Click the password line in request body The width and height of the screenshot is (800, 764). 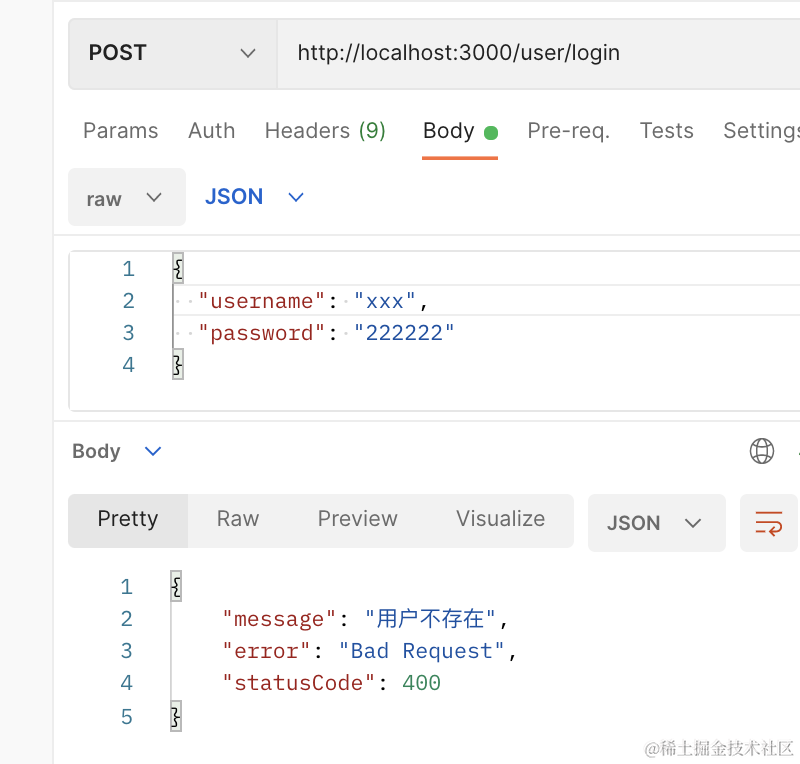point(326,333)
